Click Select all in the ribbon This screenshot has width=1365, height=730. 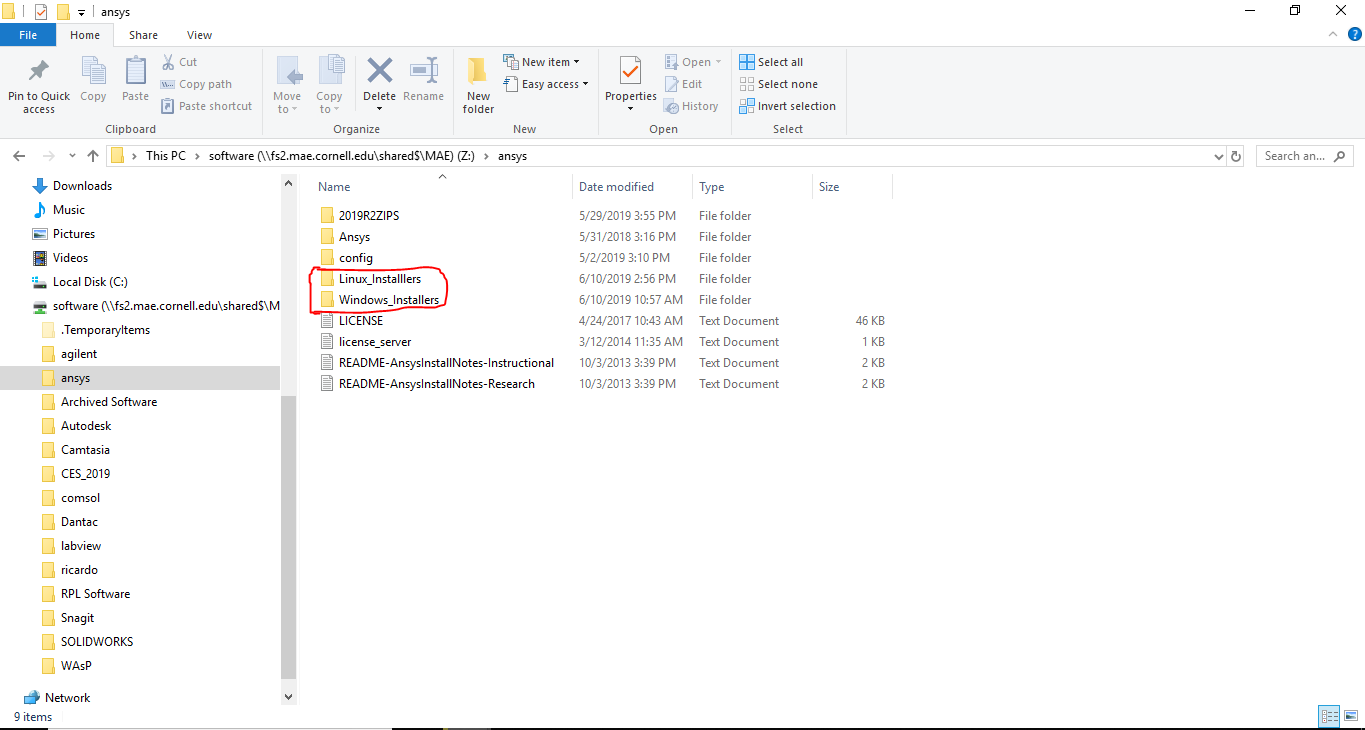771,62
